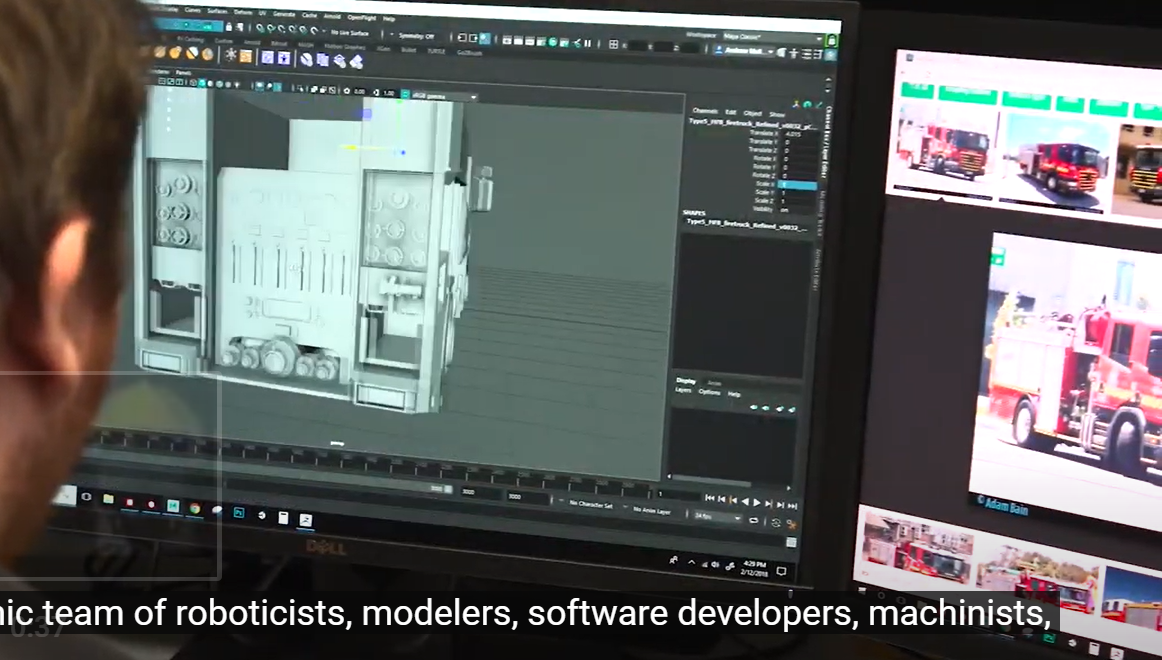The height and width of the screenshot is (660, 1162).
Task: Enable Snap to grids magnet icon
Action: point(260,28)
